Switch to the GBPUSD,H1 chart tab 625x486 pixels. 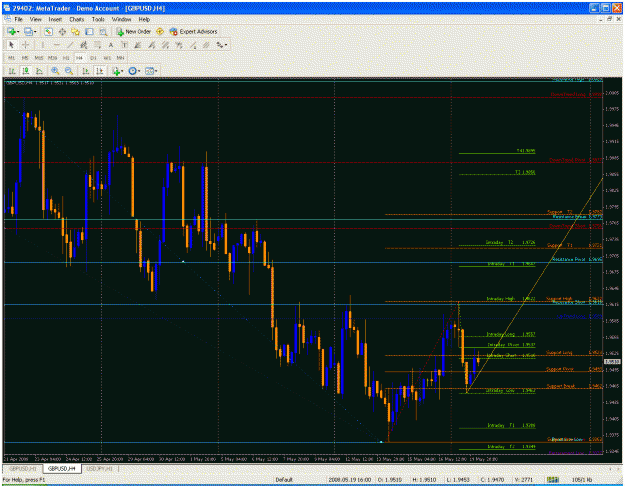point(23,469)
